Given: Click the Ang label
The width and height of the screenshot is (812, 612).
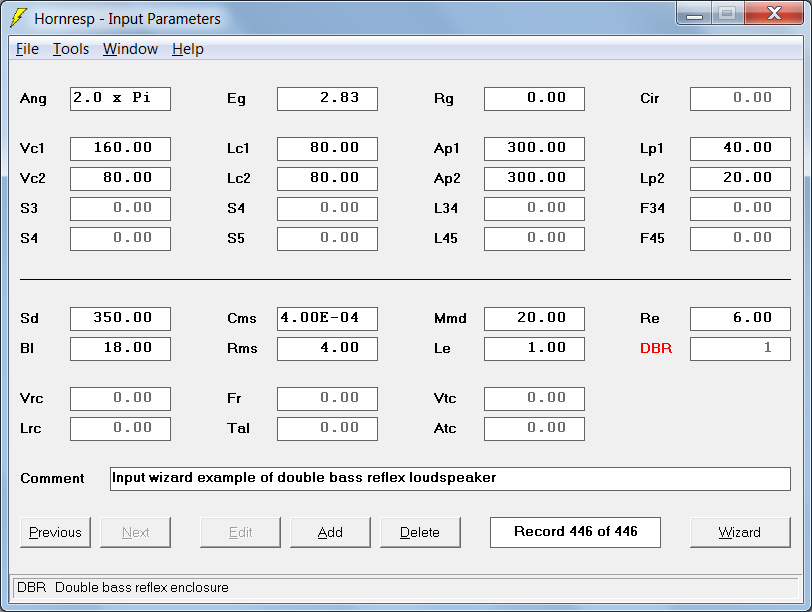Looking at the screenshot, I should tap(33, 99).
